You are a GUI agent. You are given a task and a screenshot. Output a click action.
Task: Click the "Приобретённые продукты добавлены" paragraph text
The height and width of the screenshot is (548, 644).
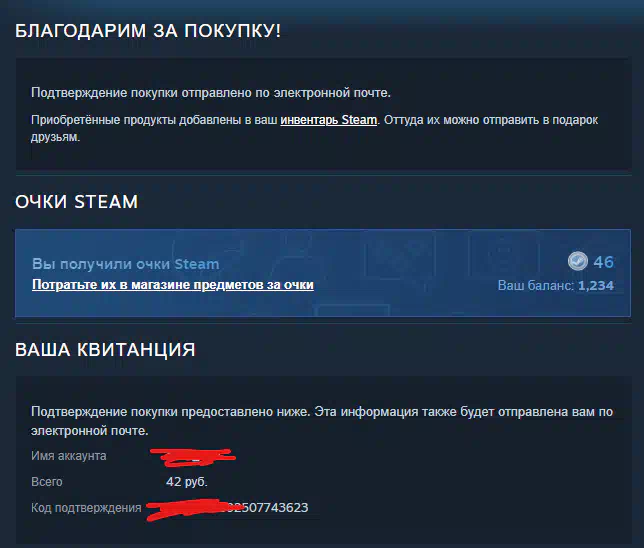[315, 128]
